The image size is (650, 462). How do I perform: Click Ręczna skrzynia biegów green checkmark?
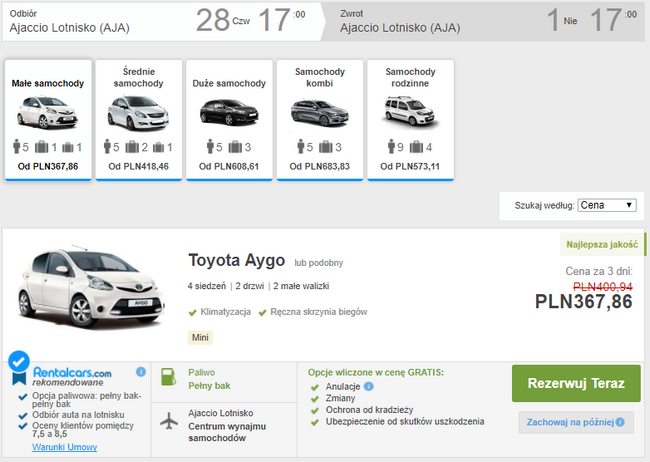(262, 313)
